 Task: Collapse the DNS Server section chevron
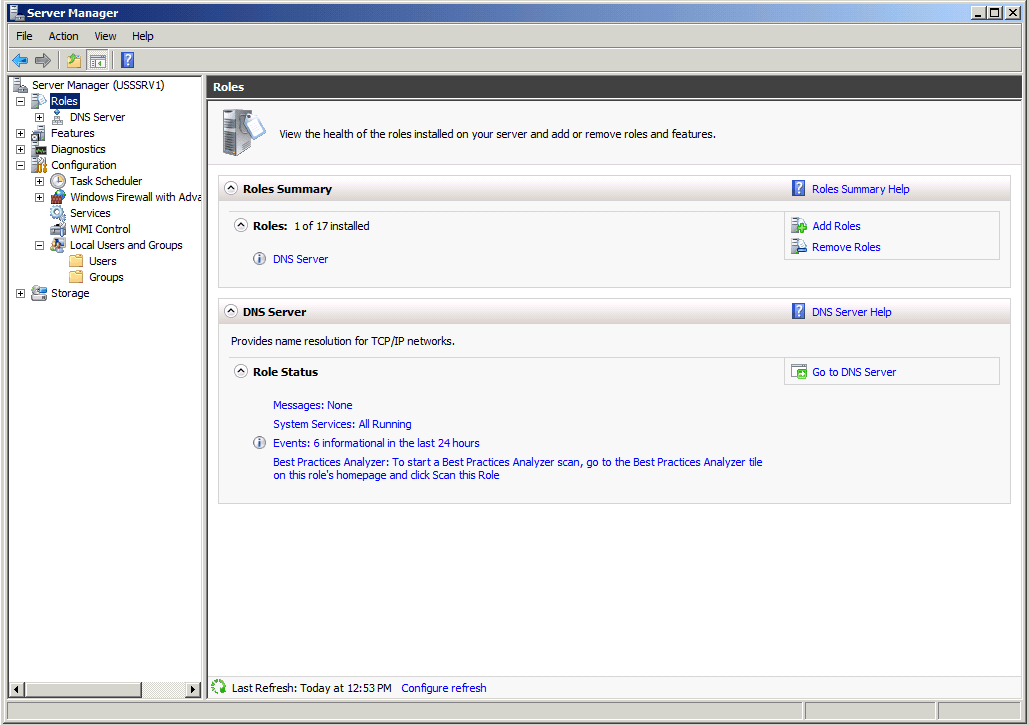click(230, 311)
